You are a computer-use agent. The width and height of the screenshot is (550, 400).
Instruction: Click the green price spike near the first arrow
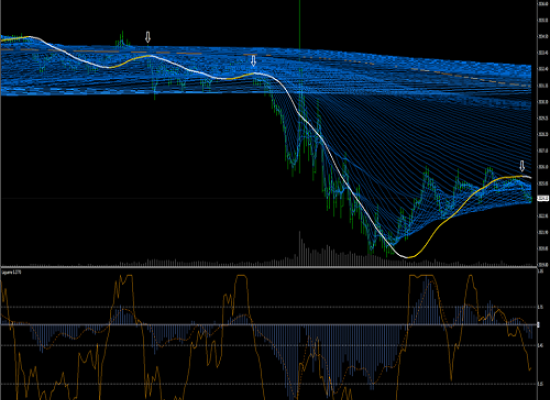pos(122,39)
